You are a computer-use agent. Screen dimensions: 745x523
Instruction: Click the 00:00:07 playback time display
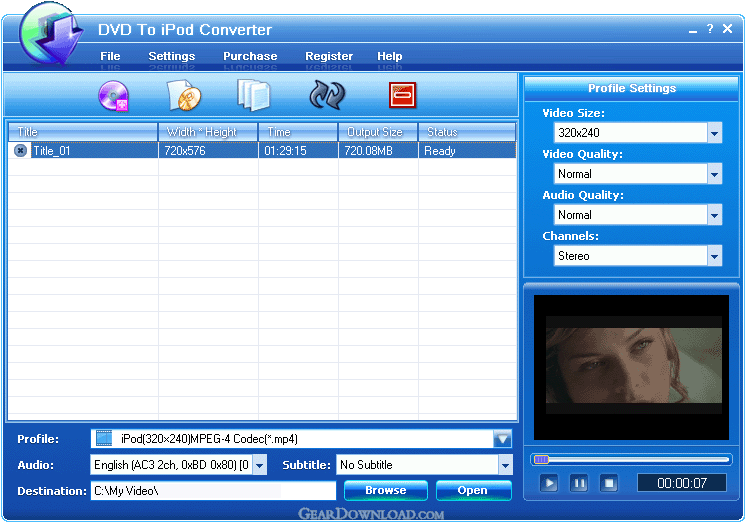682,483
